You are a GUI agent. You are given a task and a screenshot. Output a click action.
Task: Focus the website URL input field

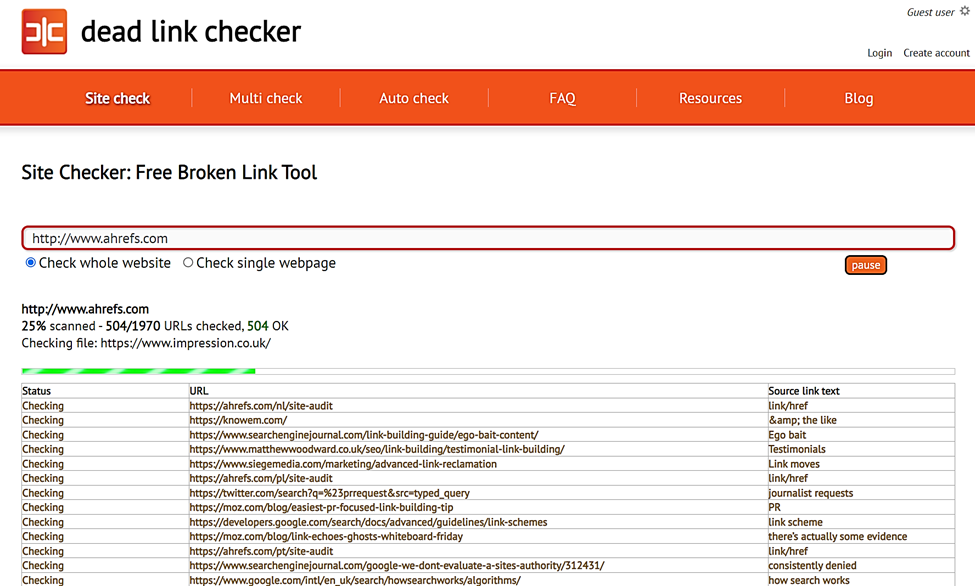(488, 238)
